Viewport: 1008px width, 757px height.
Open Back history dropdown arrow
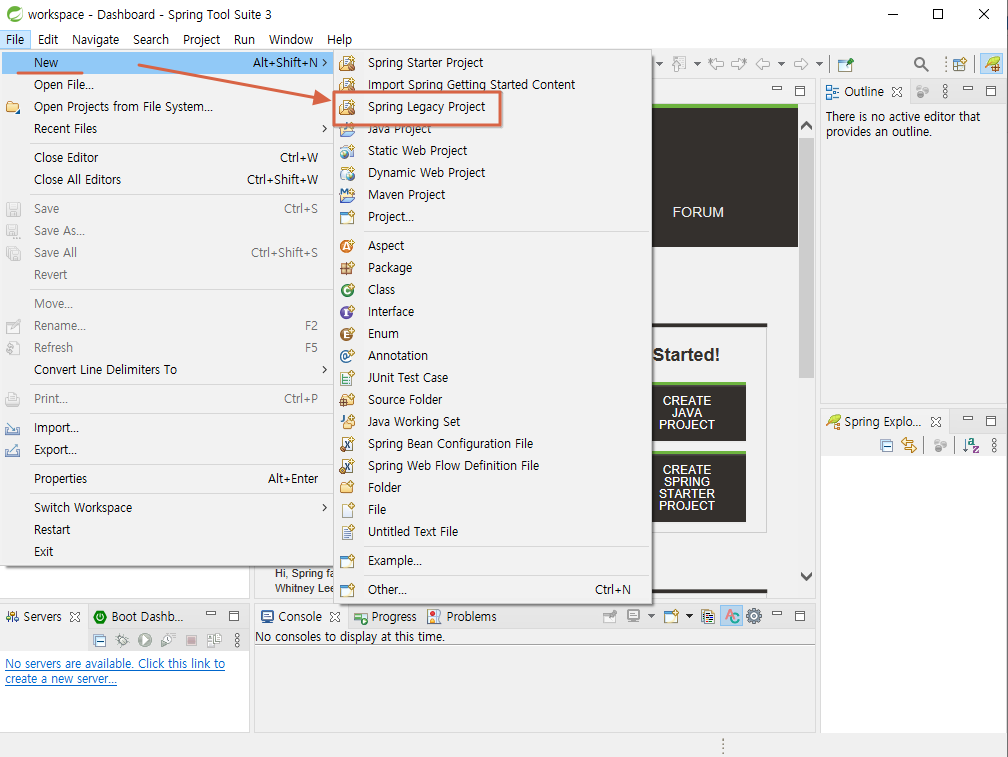tap(782, 64)
